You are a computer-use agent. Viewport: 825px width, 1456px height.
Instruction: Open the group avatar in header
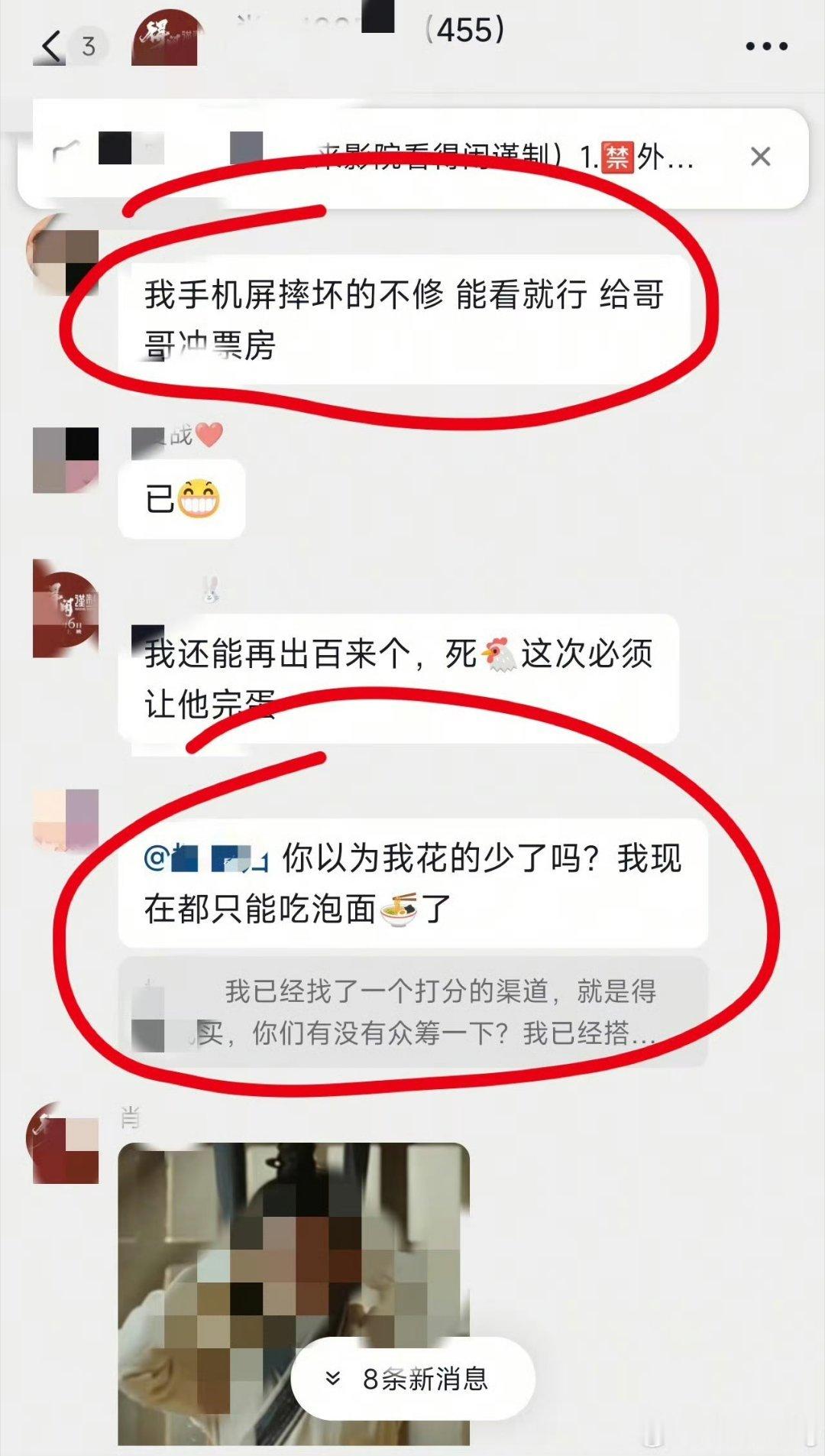[164, 38]
